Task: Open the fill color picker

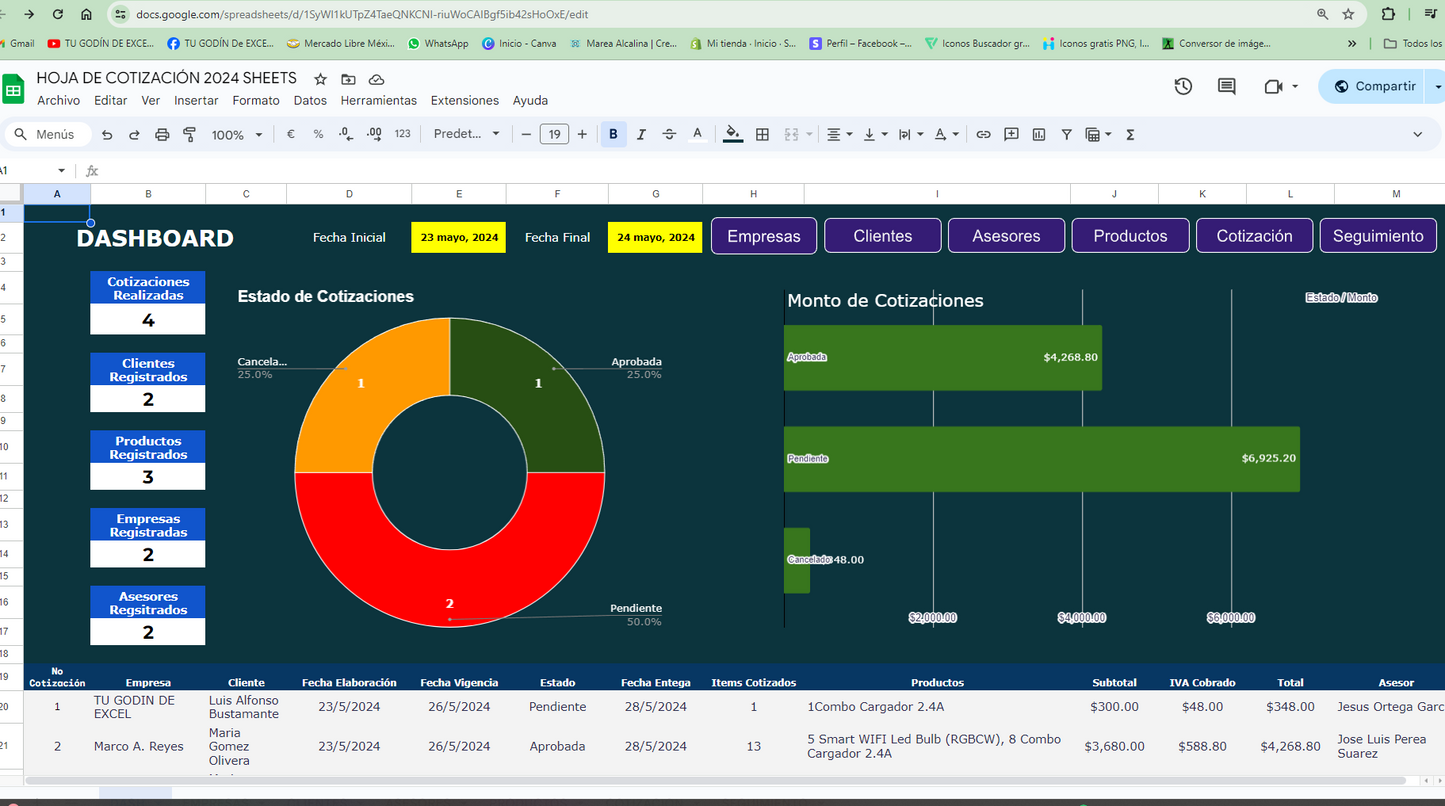Action: [733, 134]
